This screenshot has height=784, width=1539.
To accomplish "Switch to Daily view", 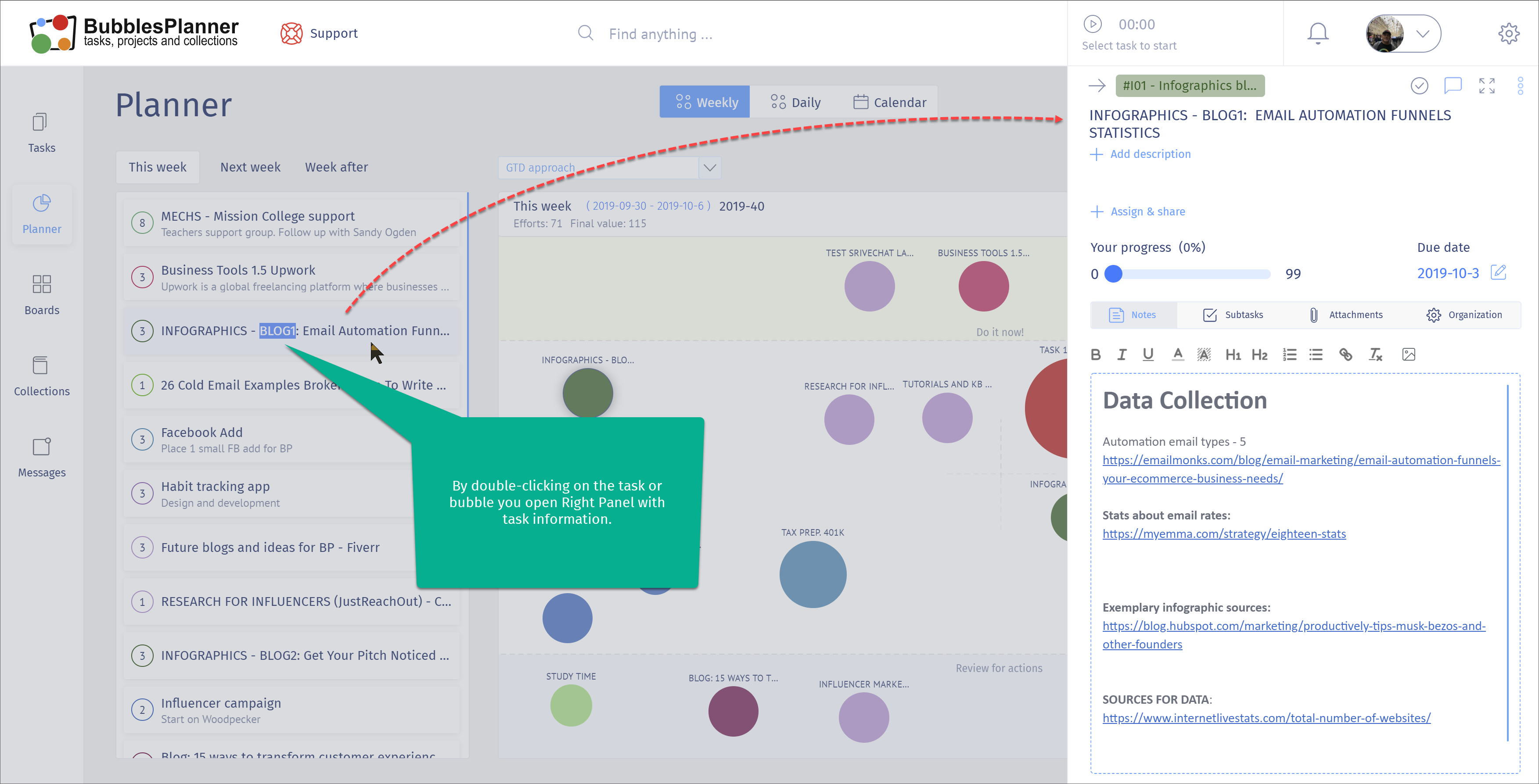I will [795, 102].
